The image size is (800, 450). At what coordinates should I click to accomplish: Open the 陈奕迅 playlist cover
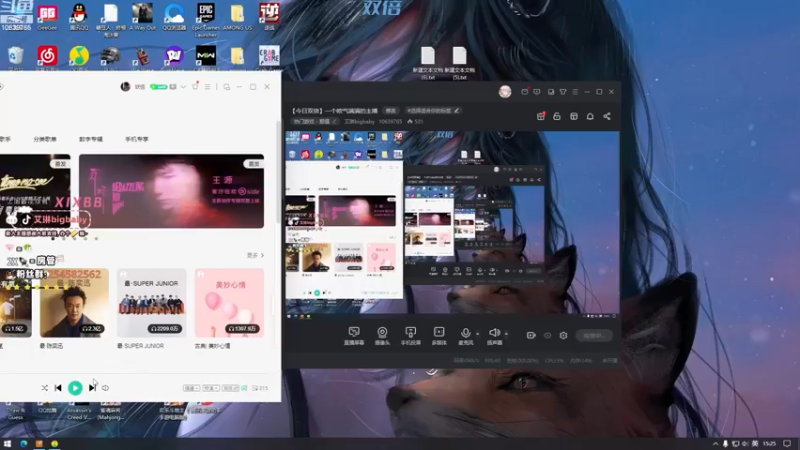point(74,303)
